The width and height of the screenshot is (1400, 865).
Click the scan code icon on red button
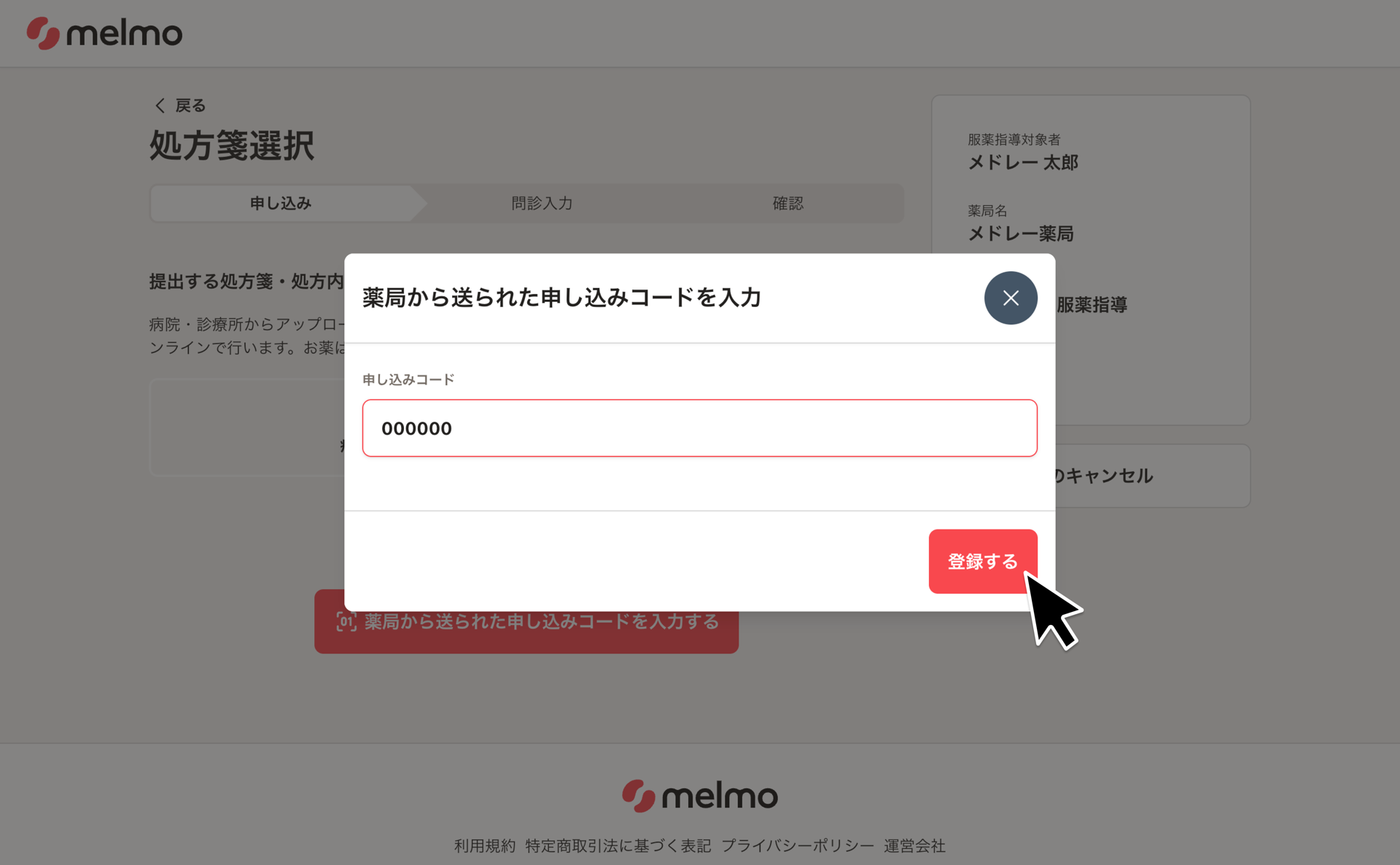[346, 621]
